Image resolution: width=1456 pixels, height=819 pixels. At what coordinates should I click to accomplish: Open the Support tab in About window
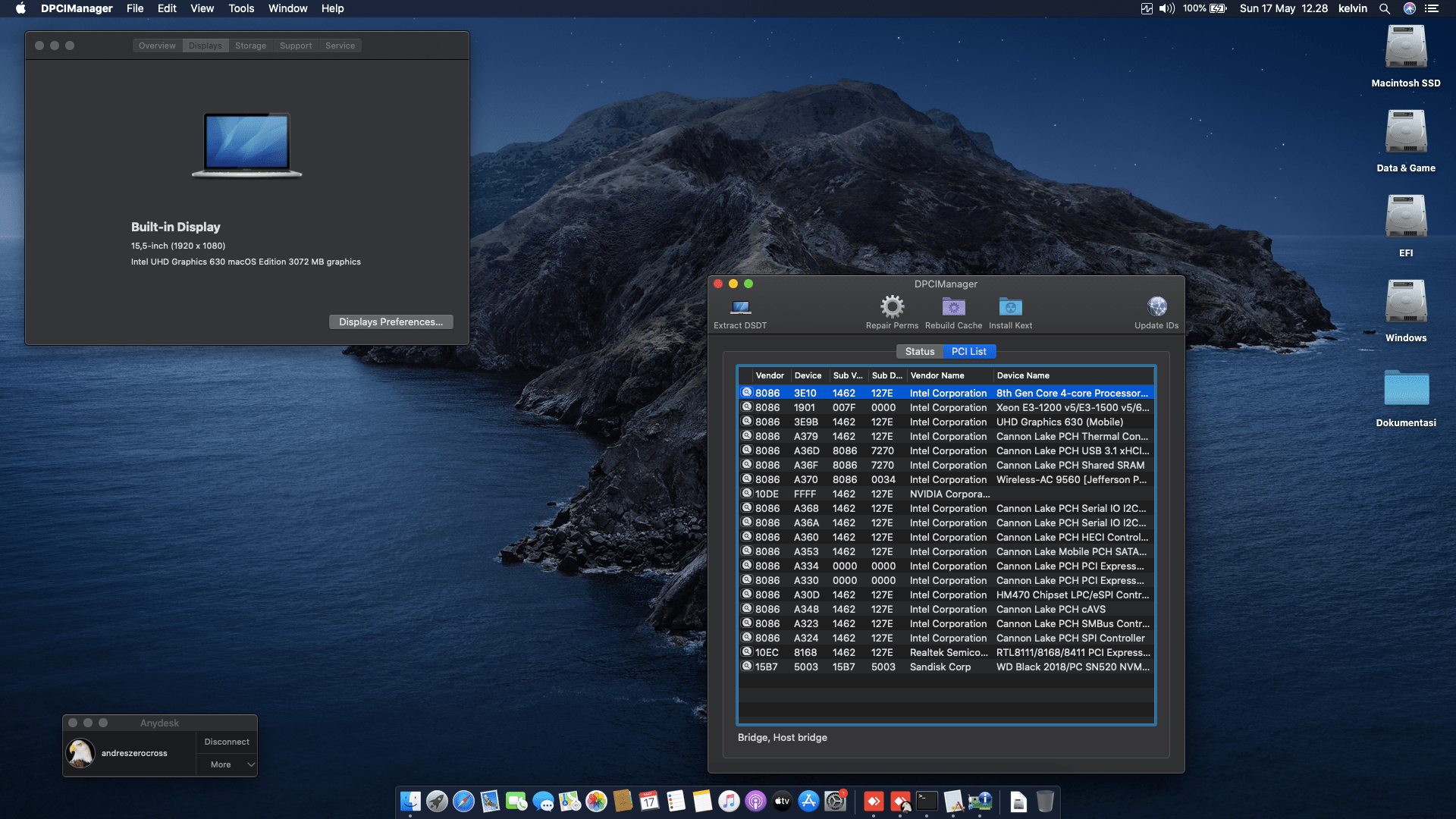click(296, 45)
